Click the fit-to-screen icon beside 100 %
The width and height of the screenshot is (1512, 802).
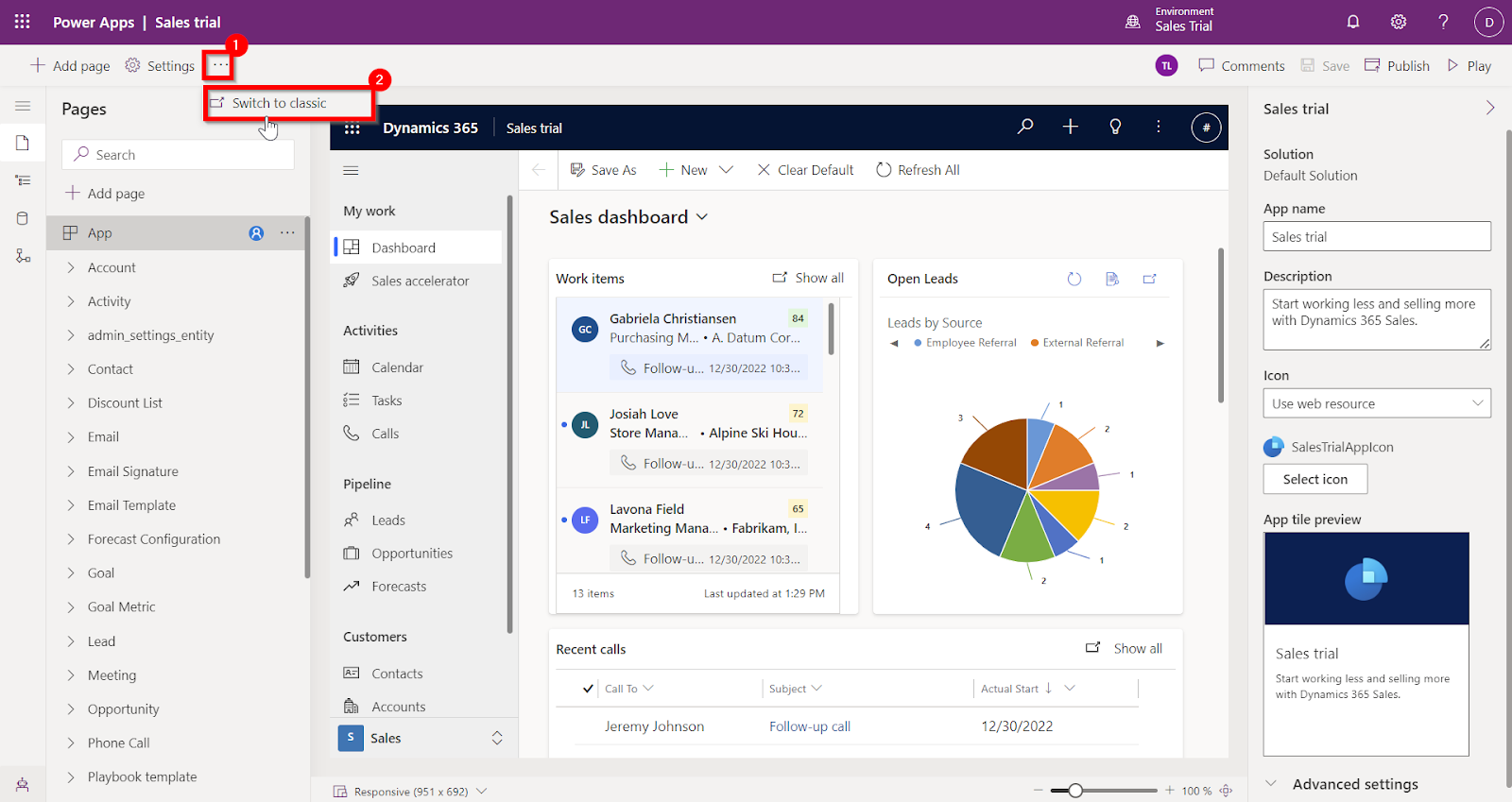pyautogui.click(x=1227, y=791)
